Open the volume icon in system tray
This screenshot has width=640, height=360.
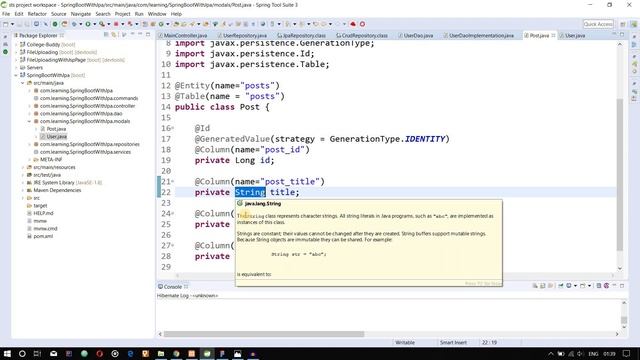tap(580, 353)
